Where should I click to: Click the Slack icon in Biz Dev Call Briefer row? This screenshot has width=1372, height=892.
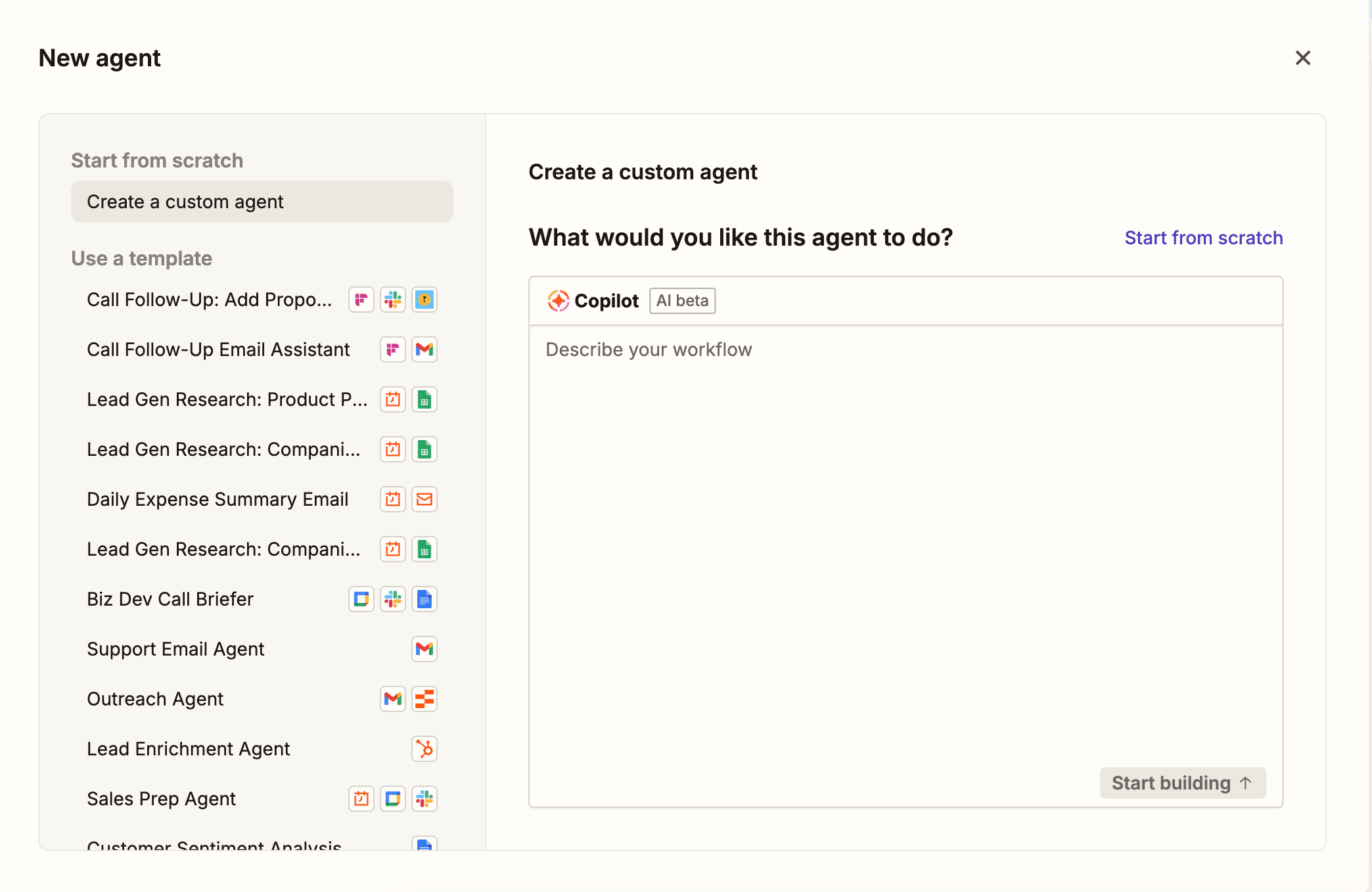tap(393, 599)
